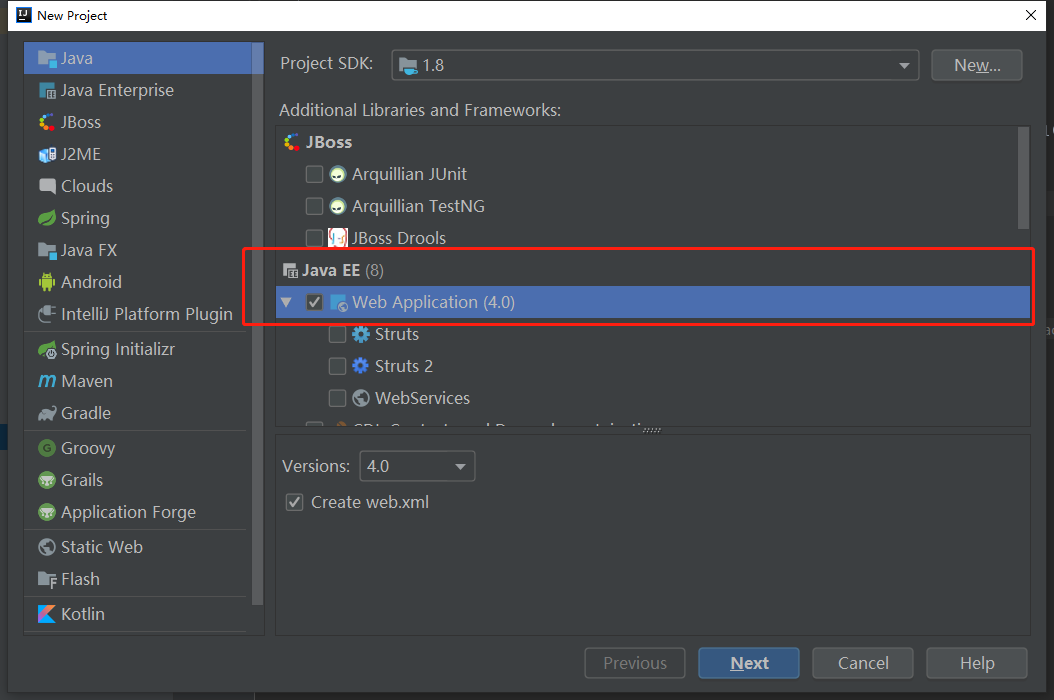Click the Help button

pyautogui.click(x=977, y=663)
